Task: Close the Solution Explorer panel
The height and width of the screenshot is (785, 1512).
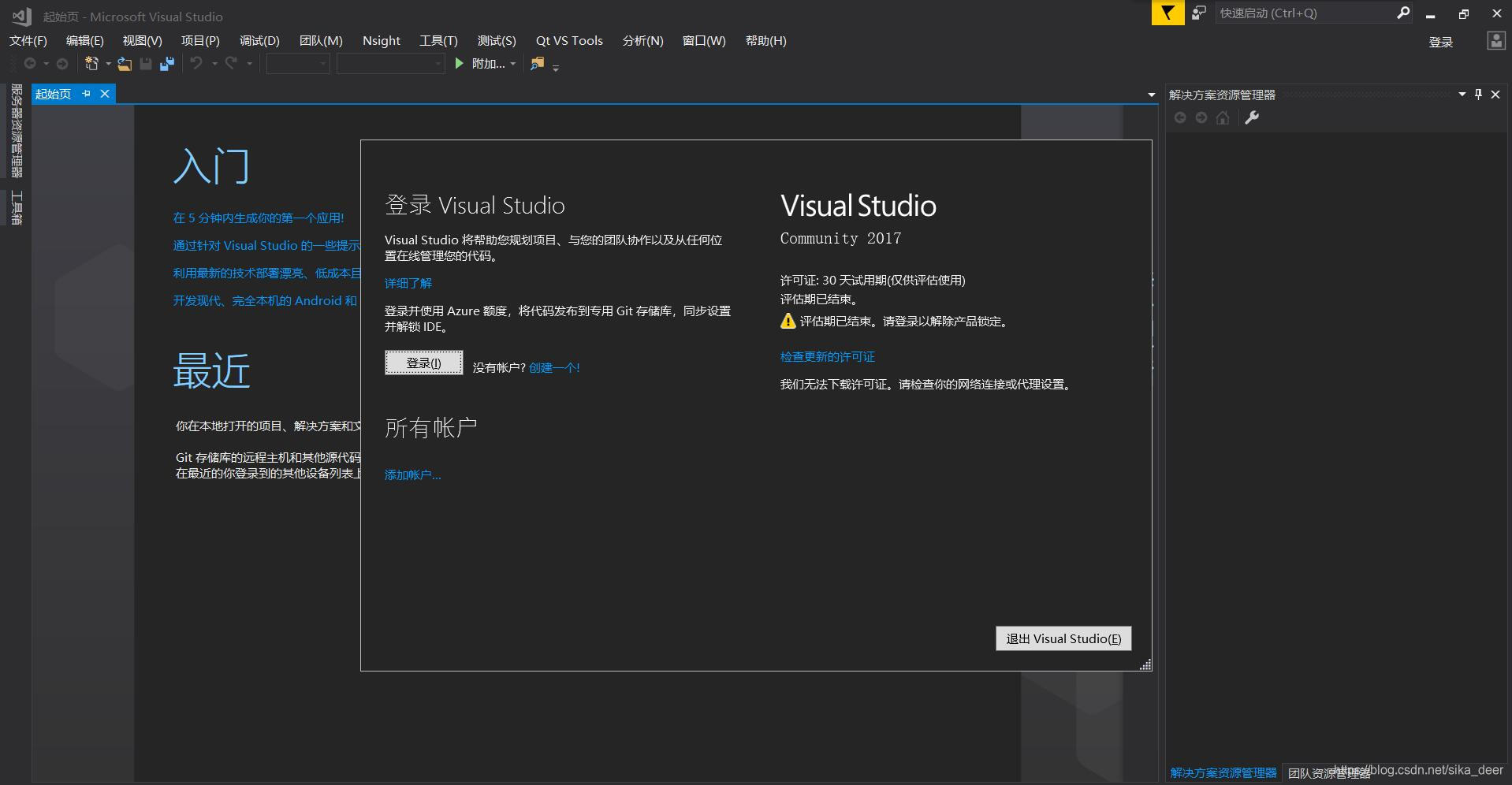Action: tap(1495, 94)
